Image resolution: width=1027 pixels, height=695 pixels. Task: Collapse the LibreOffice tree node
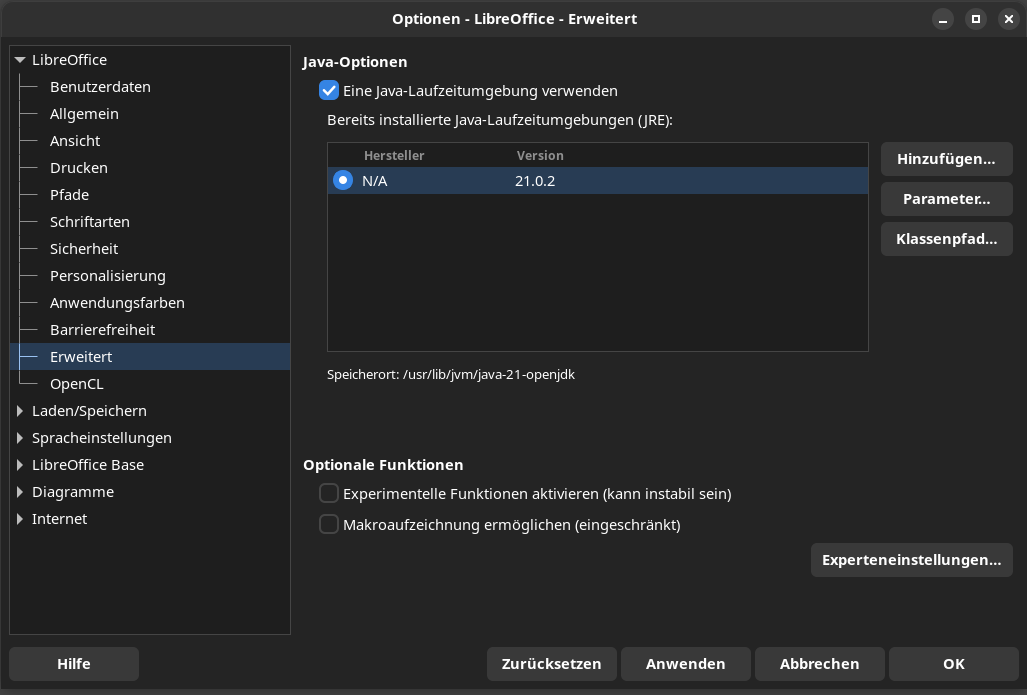click(20, 60)
